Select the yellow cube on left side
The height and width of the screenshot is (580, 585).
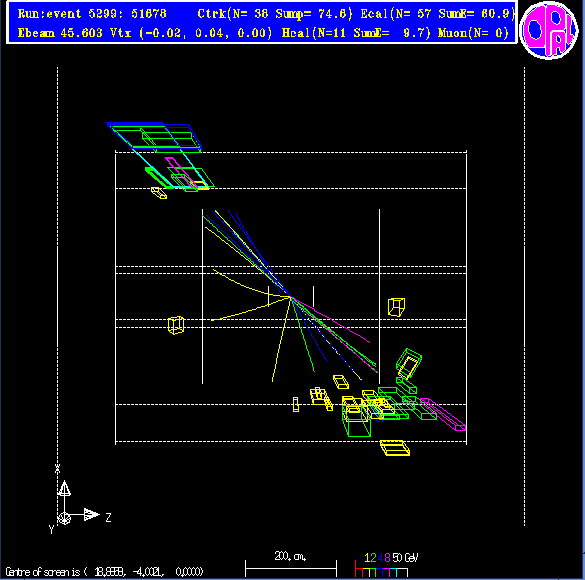click(x=176, y=325)
